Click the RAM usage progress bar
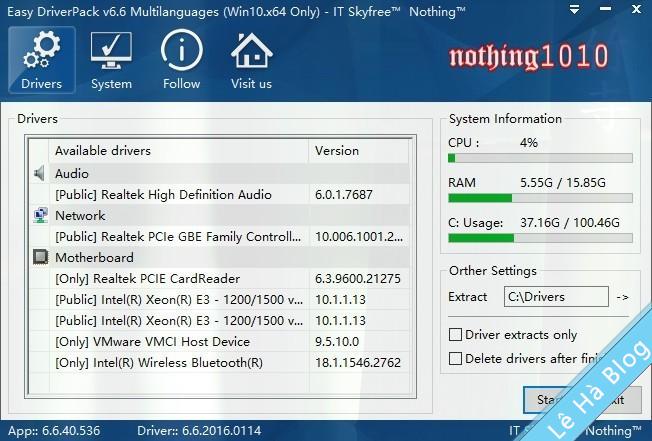652x441 pixels. pyautogui.click(x=540, y=198)
